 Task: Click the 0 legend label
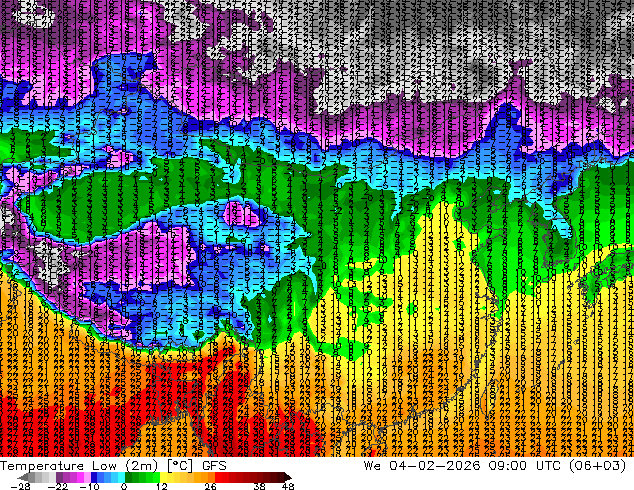pos(124,486)
